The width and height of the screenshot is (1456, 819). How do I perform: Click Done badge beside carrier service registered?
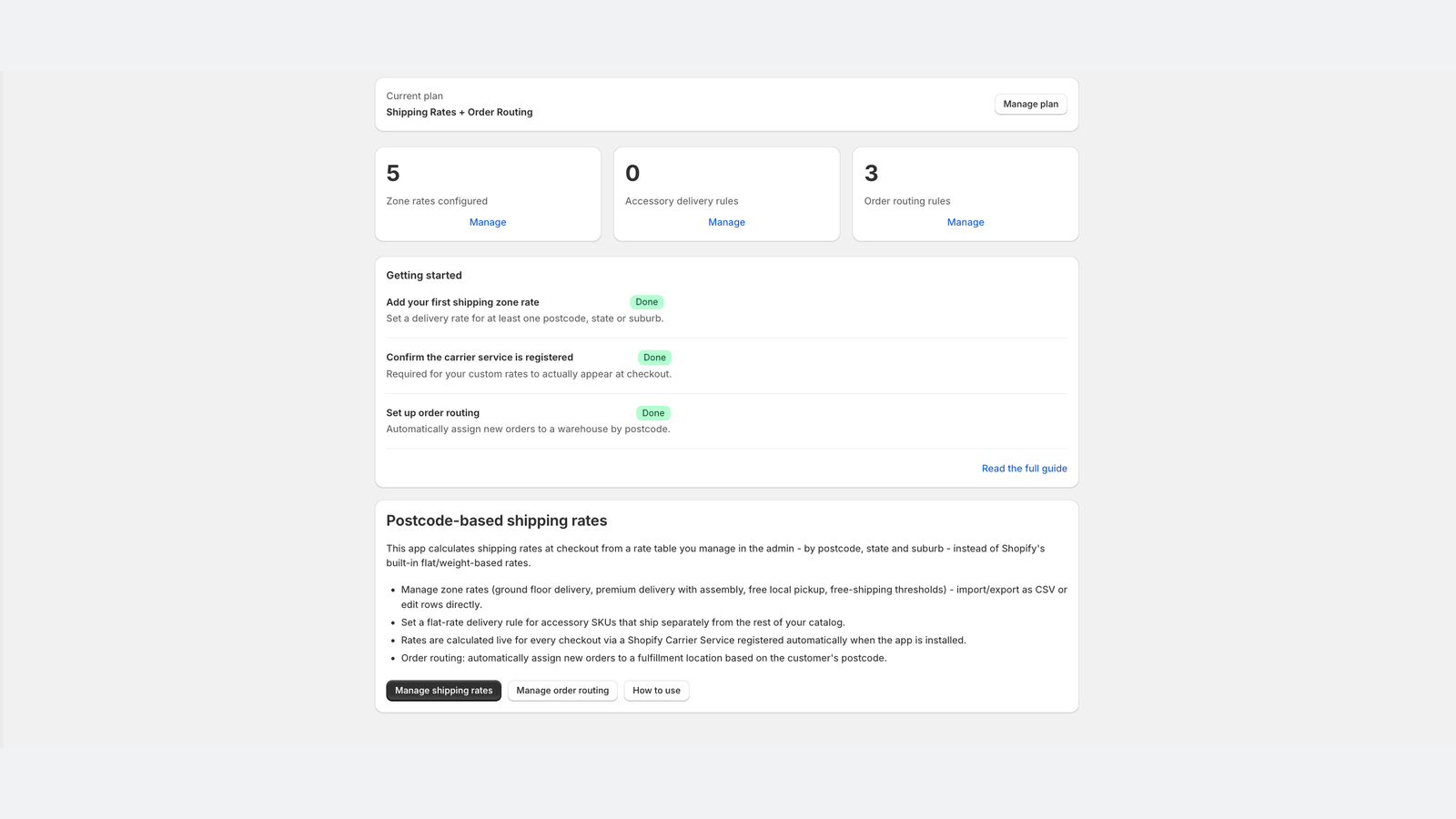[654, 358]
